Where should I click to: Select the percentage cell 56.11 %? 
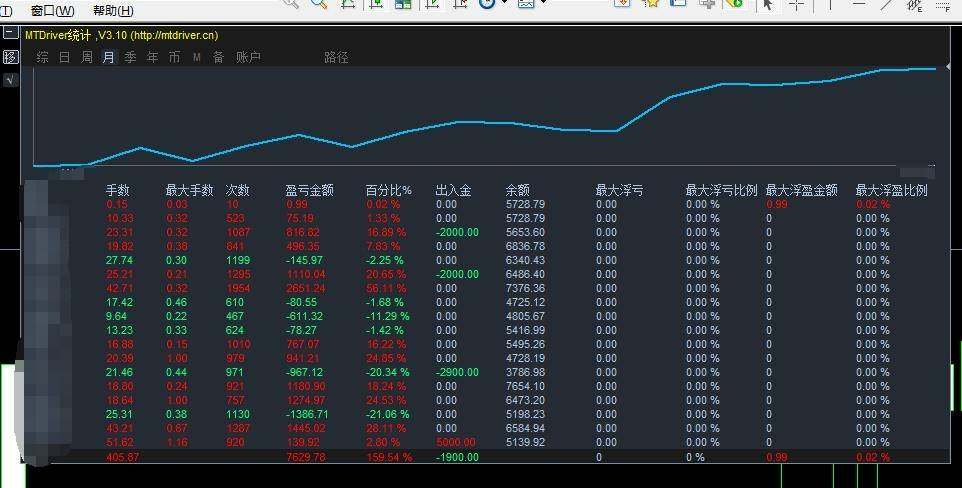(x=386, y=288)
